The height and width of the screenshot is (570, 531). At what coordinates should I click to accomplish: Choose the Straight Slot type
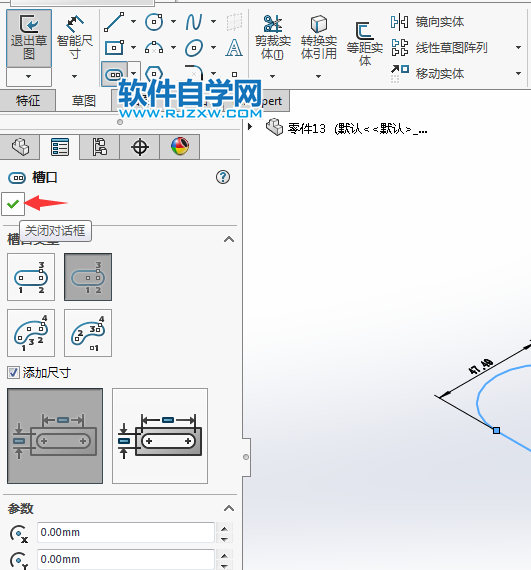(31, 277)
